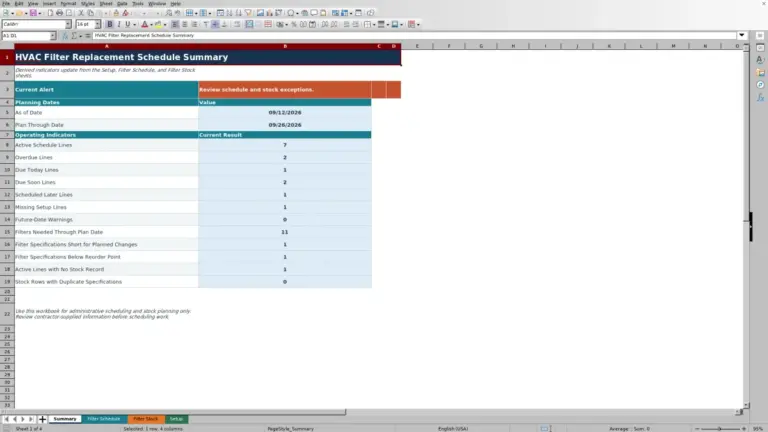The height and width of the screenshot is (432, 768).
Task: Apply AutoFilter funnel icon
Action: 248,13
